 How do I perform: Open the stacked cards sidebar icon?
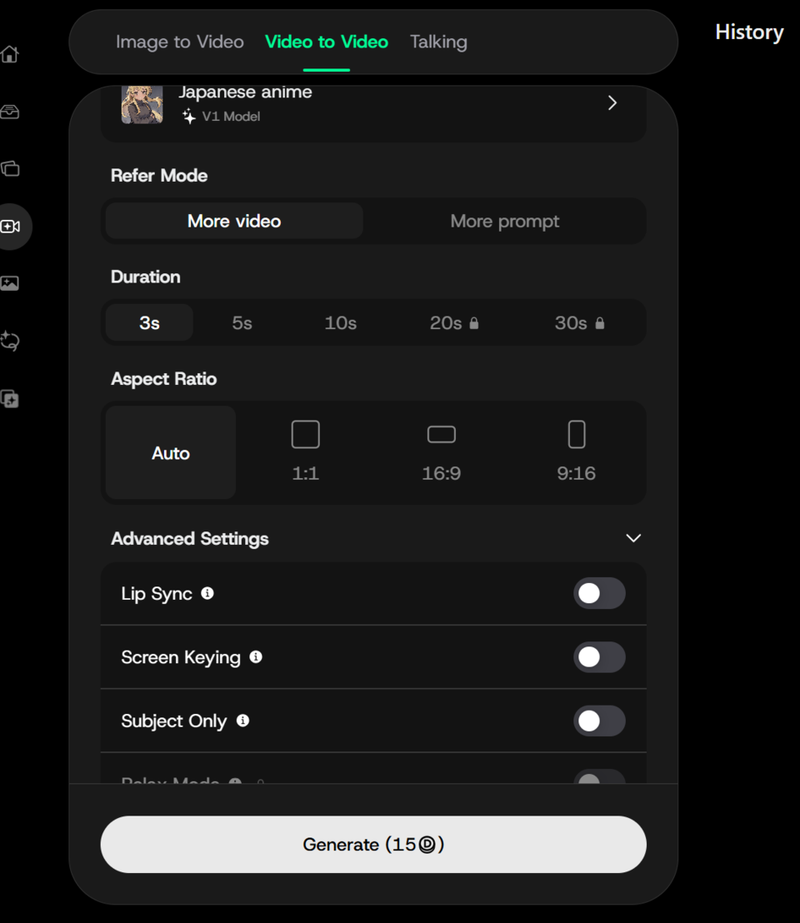9,169
